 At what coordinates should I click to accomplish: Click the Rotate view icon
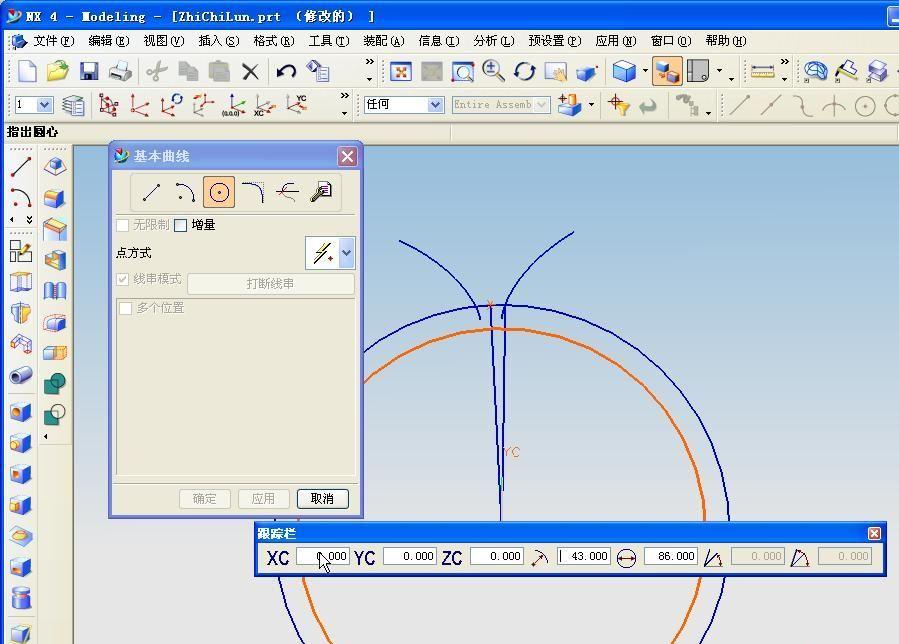[x=525, y=72]
